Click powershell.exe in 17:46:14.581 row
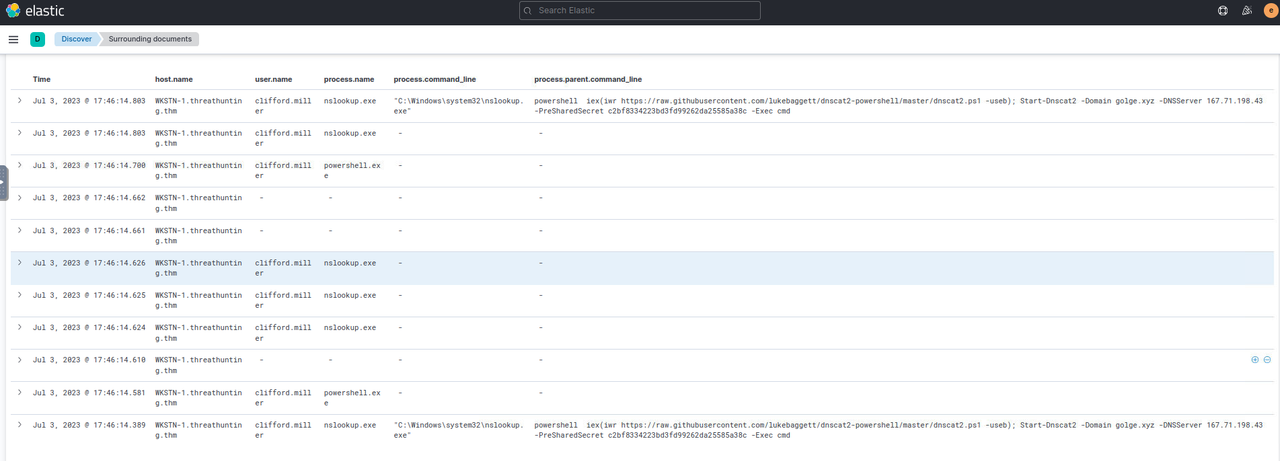This screenshot has height=461, width=1280. coord(350,397)
